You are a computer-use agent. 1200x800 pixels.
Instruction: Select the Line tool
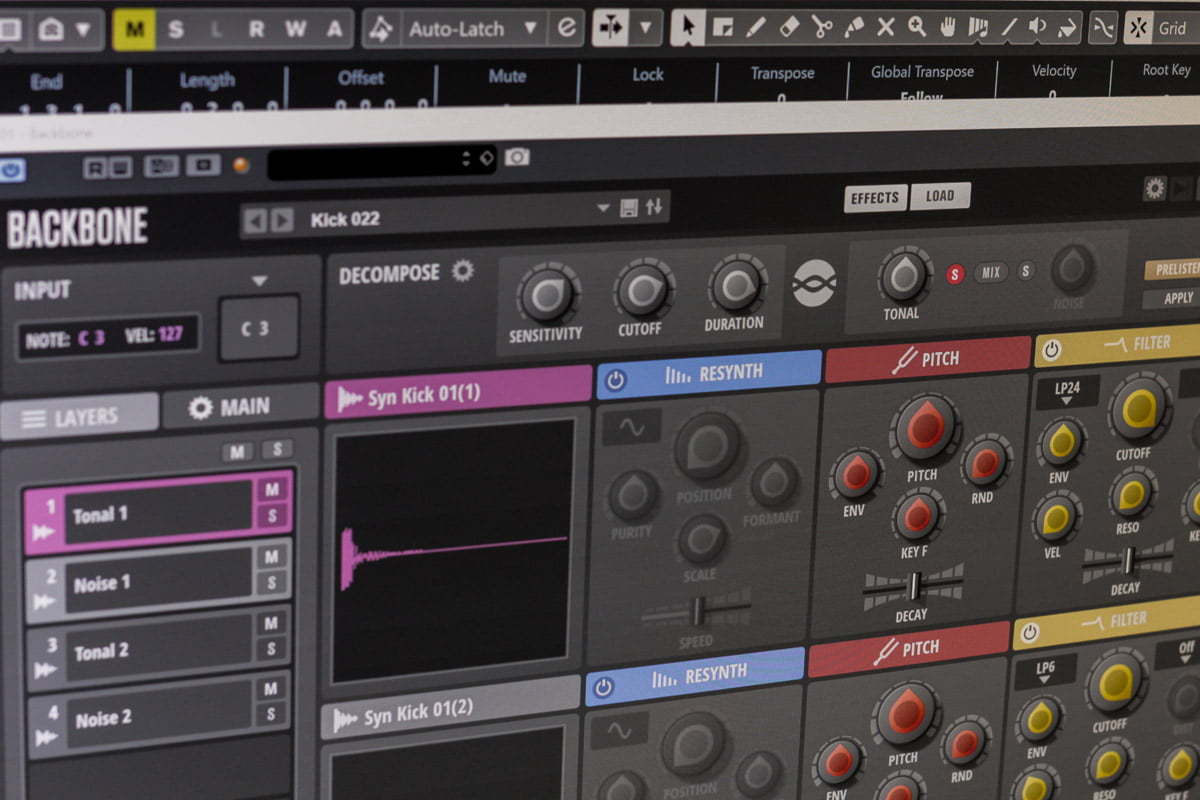pos(1008,28)
